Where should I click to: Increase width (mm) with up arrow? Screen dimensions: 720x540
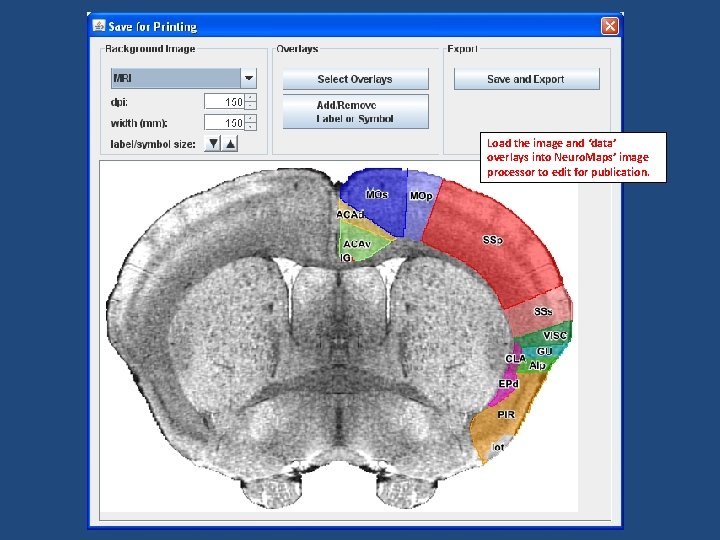(x=251, y=119)
